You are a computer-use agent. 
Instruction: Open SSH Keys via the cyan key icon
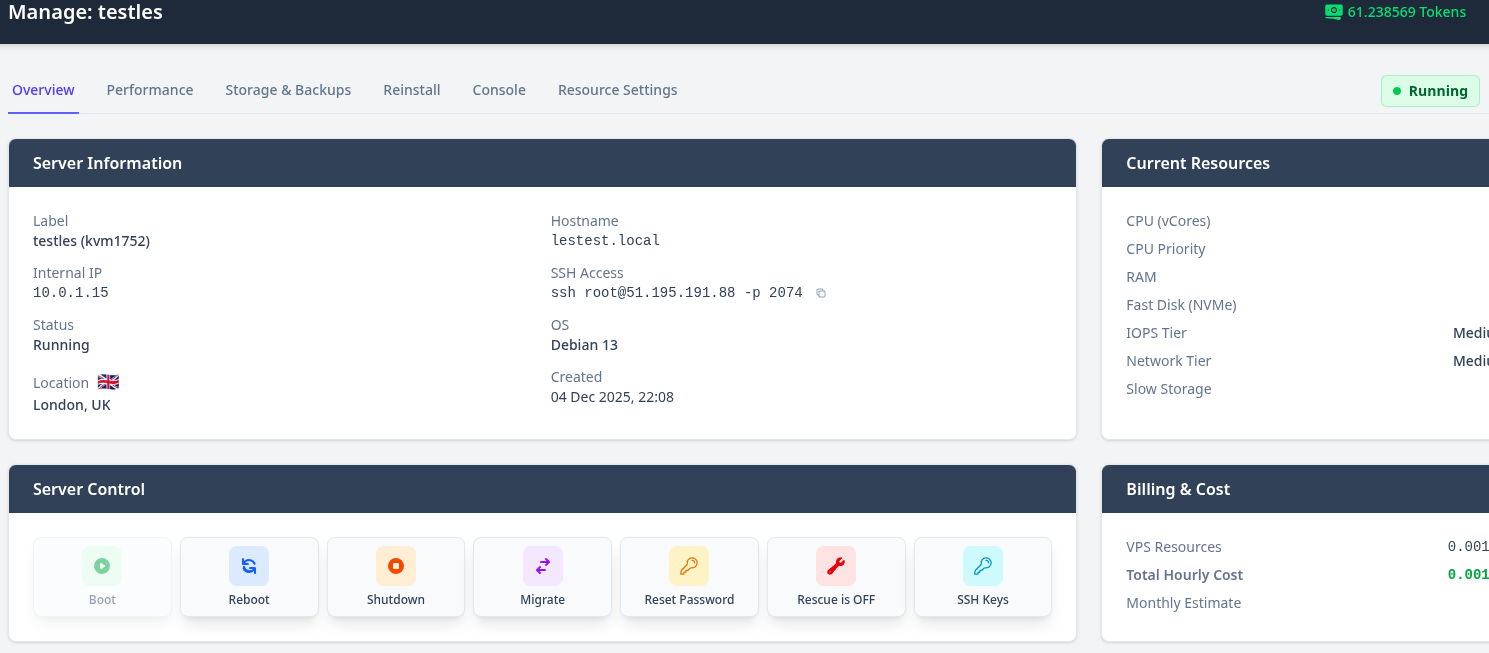pyautogui.click(x=982, y=566)
